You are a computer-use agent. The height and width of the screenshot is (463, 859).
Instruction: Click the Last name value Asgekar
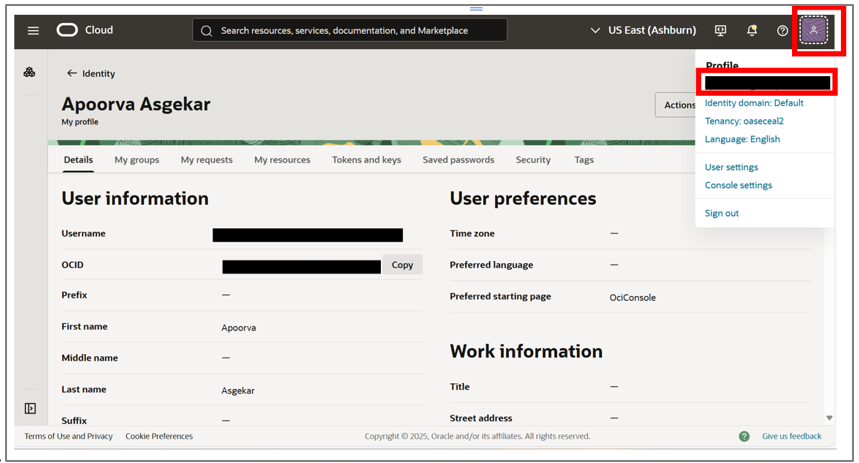click(238, 391)
